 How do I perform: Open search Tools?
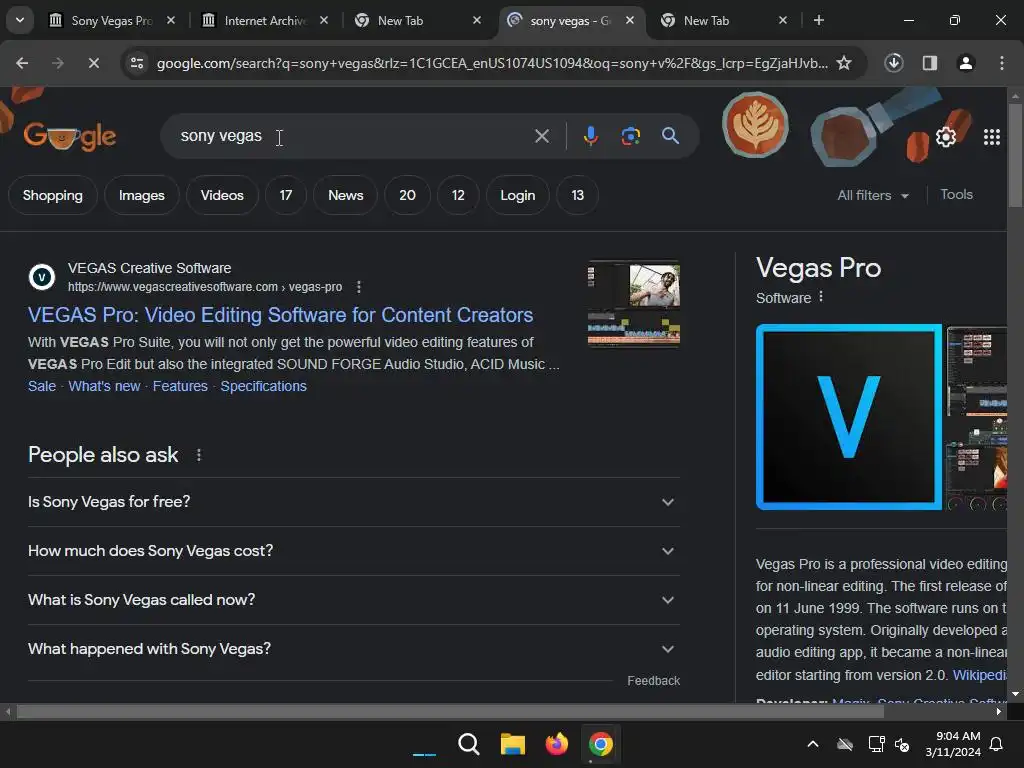coord(956,194)
